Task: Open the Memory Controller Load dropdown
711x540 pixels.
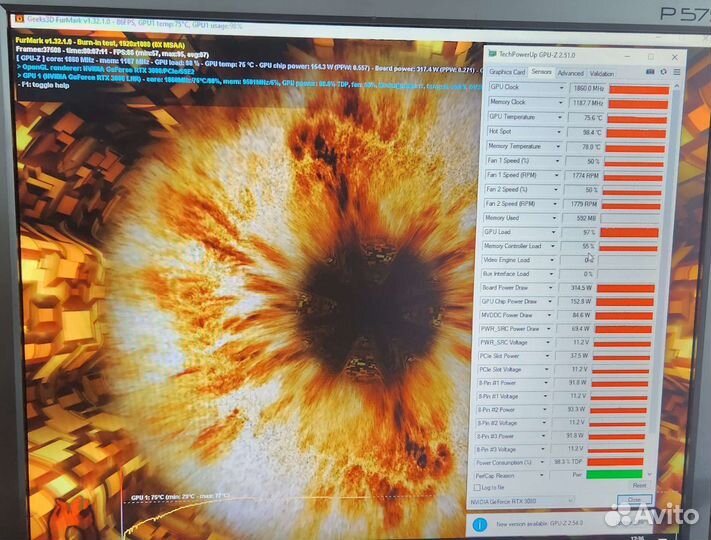Action: tap(552, 246)
